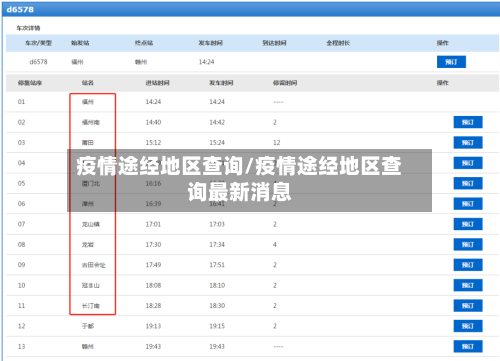This screenshot has width=500, height=361.
Task: Click the 车次详情 section label
Action: point(28,28)
